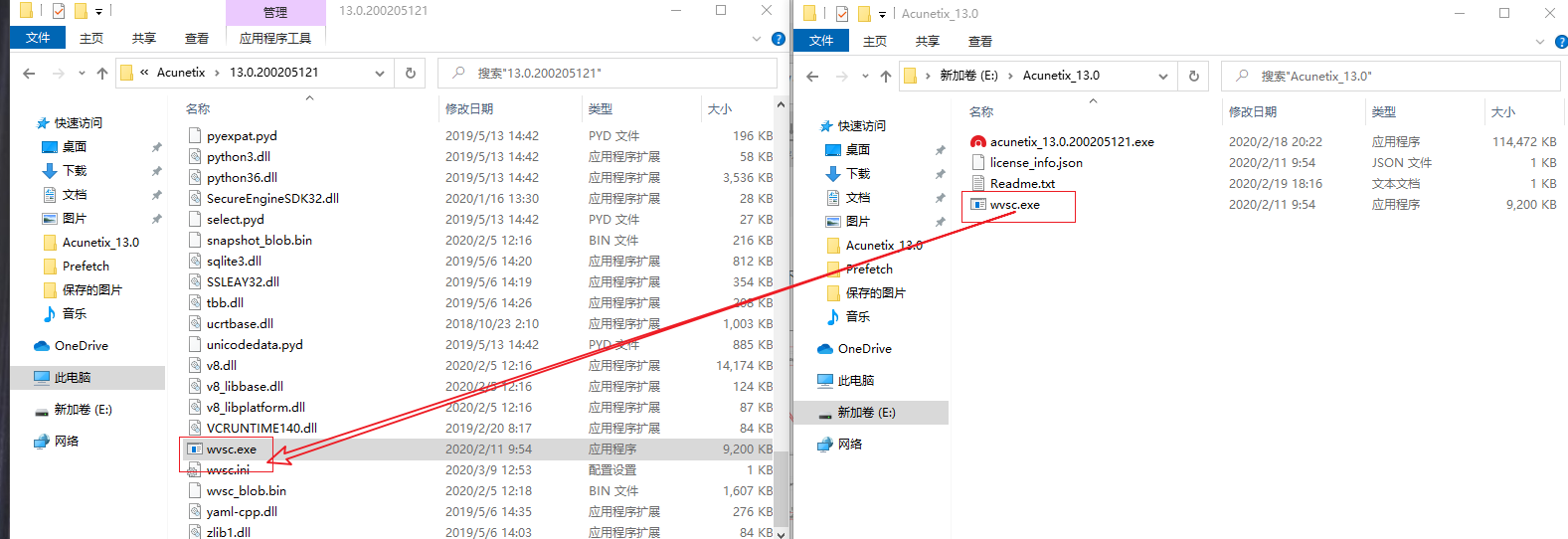
Task: Select OneDrive in the left window sidebar
Action: point(81,346)
